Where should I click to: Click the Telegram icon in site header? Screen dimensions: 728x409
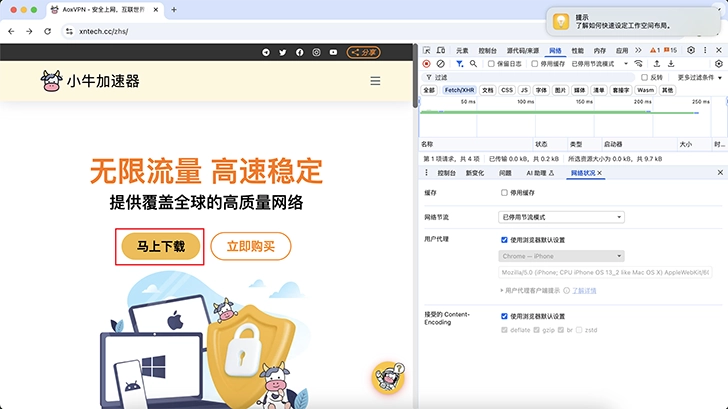266,52
